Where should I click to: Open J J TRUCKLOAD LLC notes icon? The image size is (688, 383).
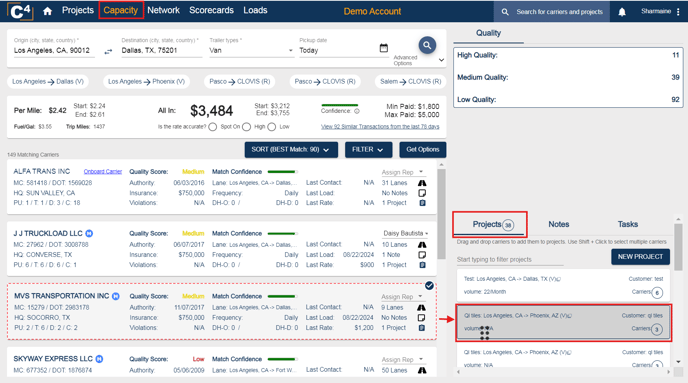click(422, 255)
